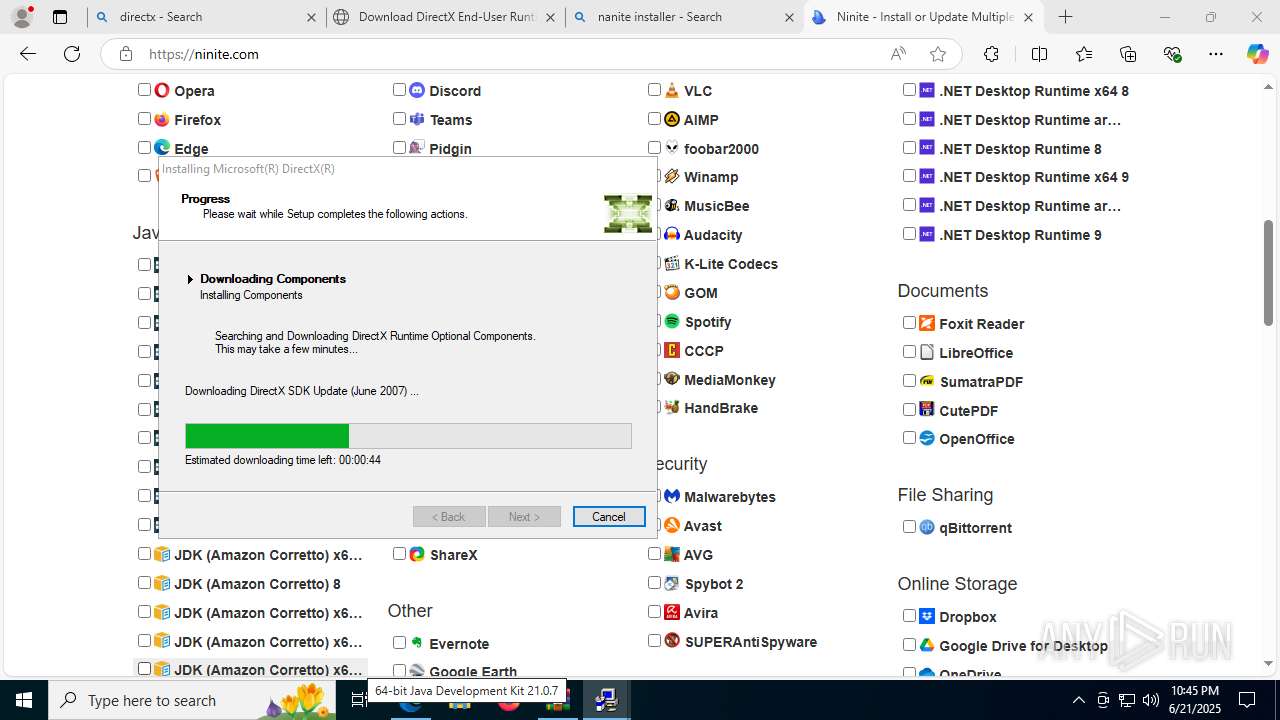Click the qBittorrent icon
The height and width of the screenshot is (720, 1280).
pyautogui.click(x=927, y=527)
